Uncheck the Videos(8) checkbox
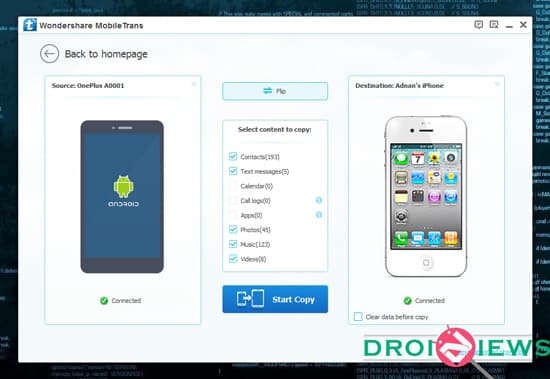 point(233,259)
